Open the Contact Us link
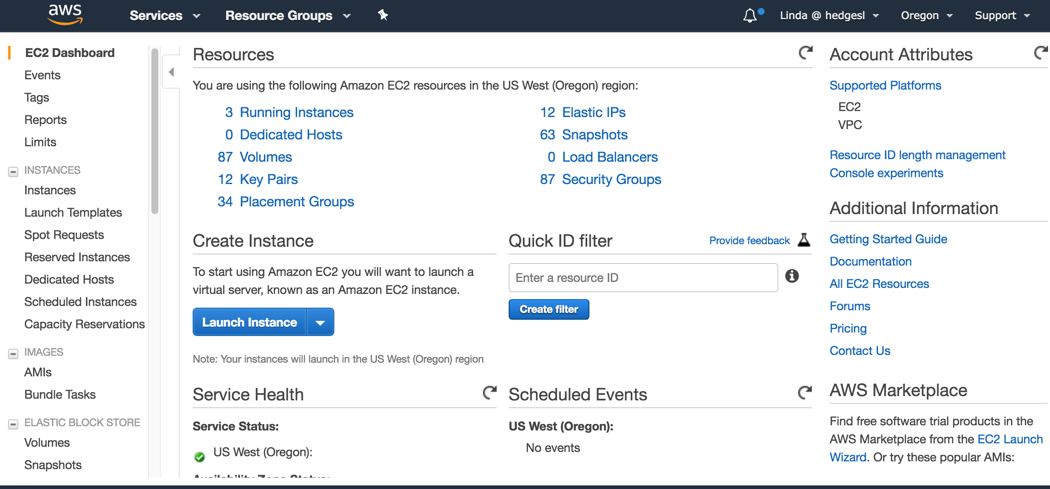 click(860, 351)
